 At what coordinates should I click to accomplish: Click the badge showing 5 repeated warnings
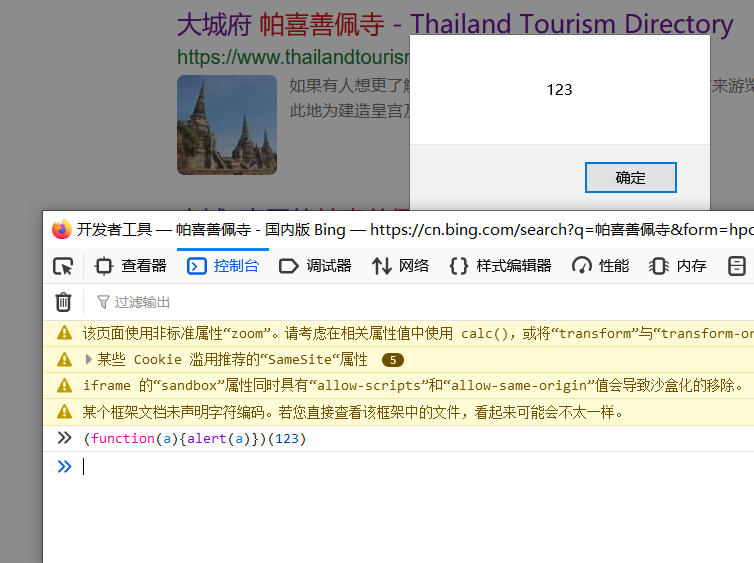393,360
